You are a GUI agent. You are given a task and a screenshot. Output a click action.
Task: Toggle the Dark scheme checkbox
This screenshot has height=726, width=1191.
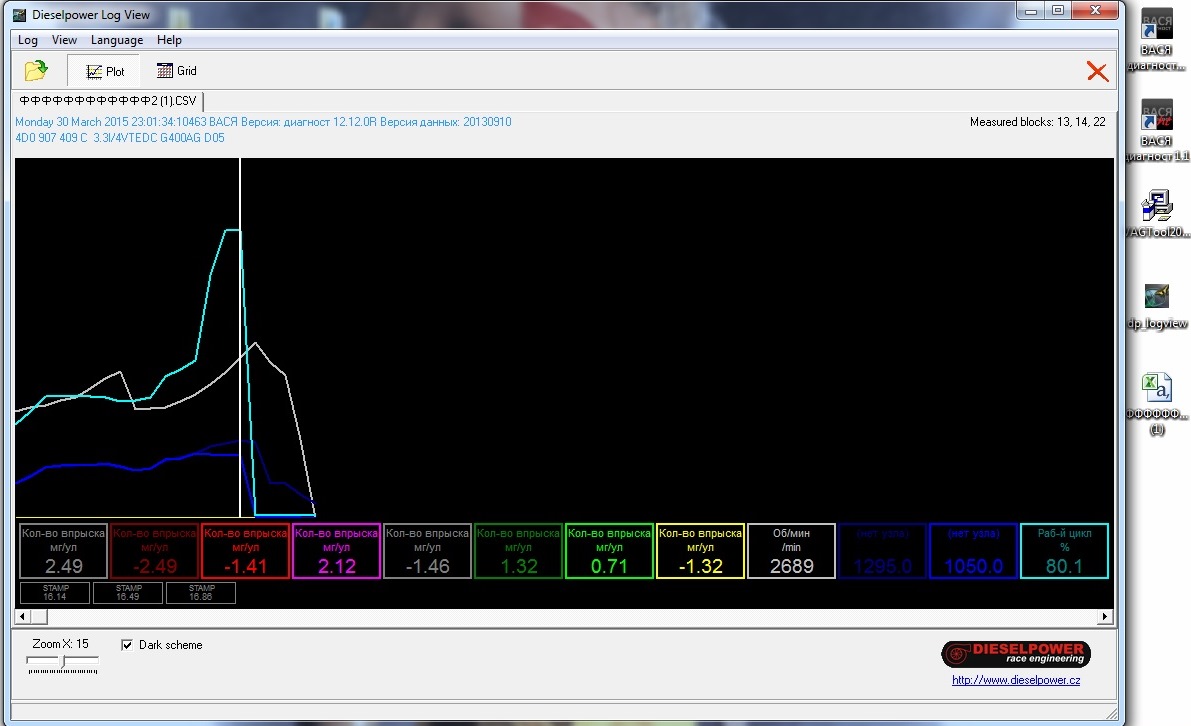click(x=127, y=645)
